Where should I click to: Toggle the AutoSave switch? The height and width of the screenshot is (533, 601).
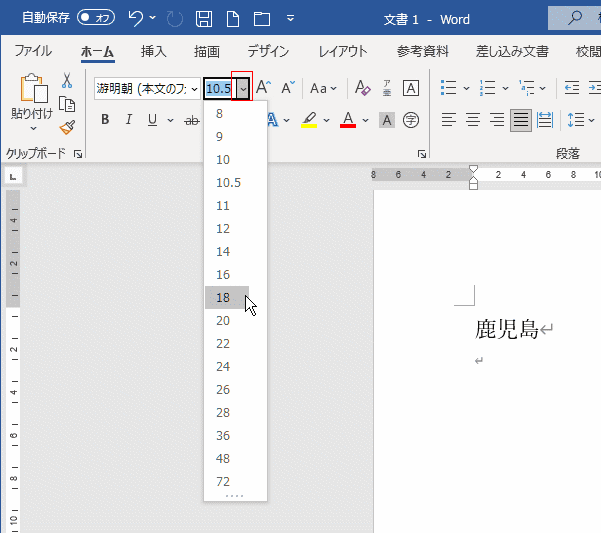[x=96, y=18]
